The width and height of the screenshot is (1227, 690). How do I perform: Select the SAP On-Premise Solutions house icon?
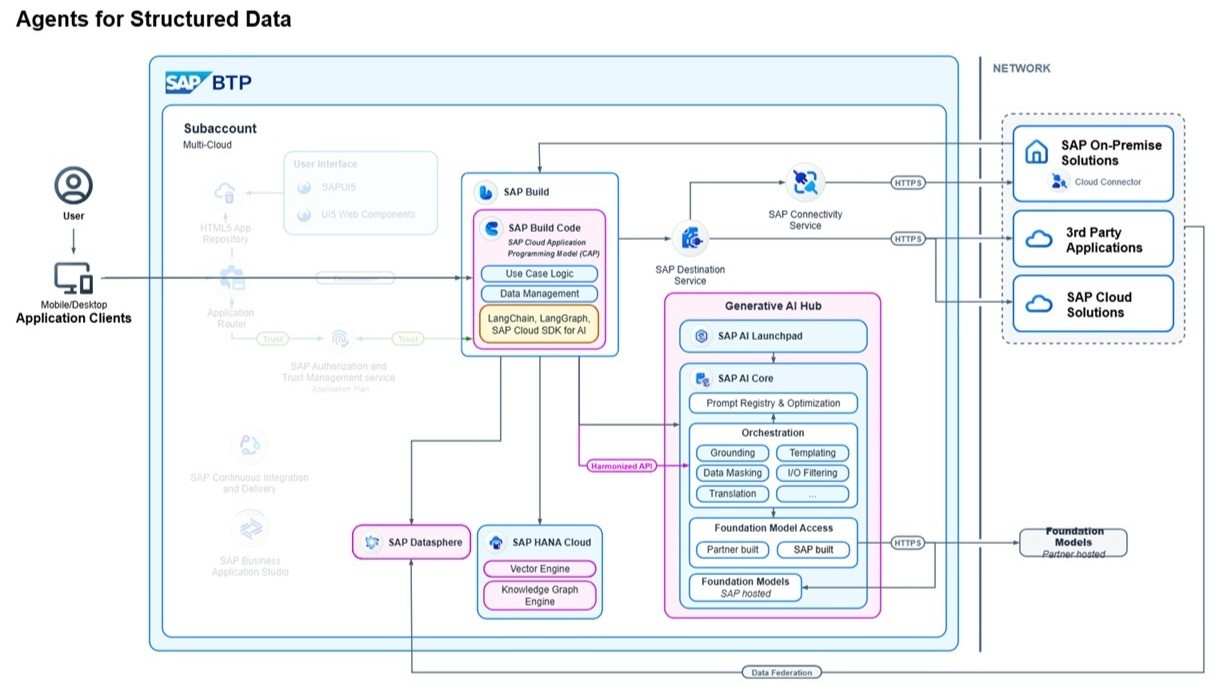pyautogui.click(x=1037, y=152)
